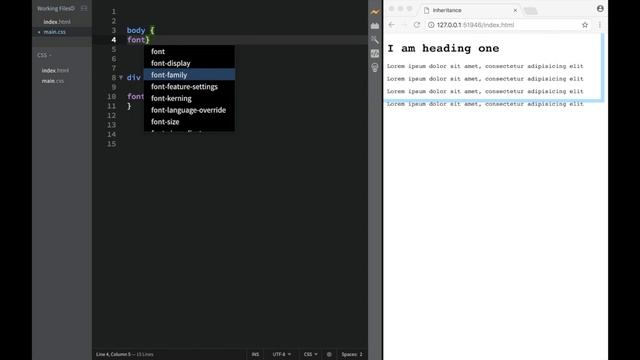This screenshot has width=640, height=360.
Task: Click the site info icon in the address bar
Action: click(x=431, y=25)
